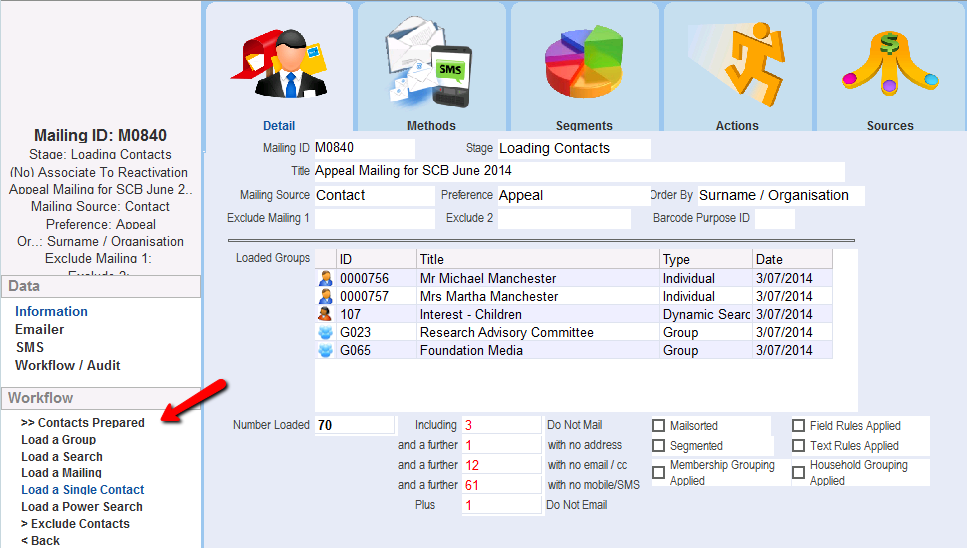The height and width of the screenshot is (548, 967).
Task: Click the no email / cc count 12
Action: click(x=501, y=465)
